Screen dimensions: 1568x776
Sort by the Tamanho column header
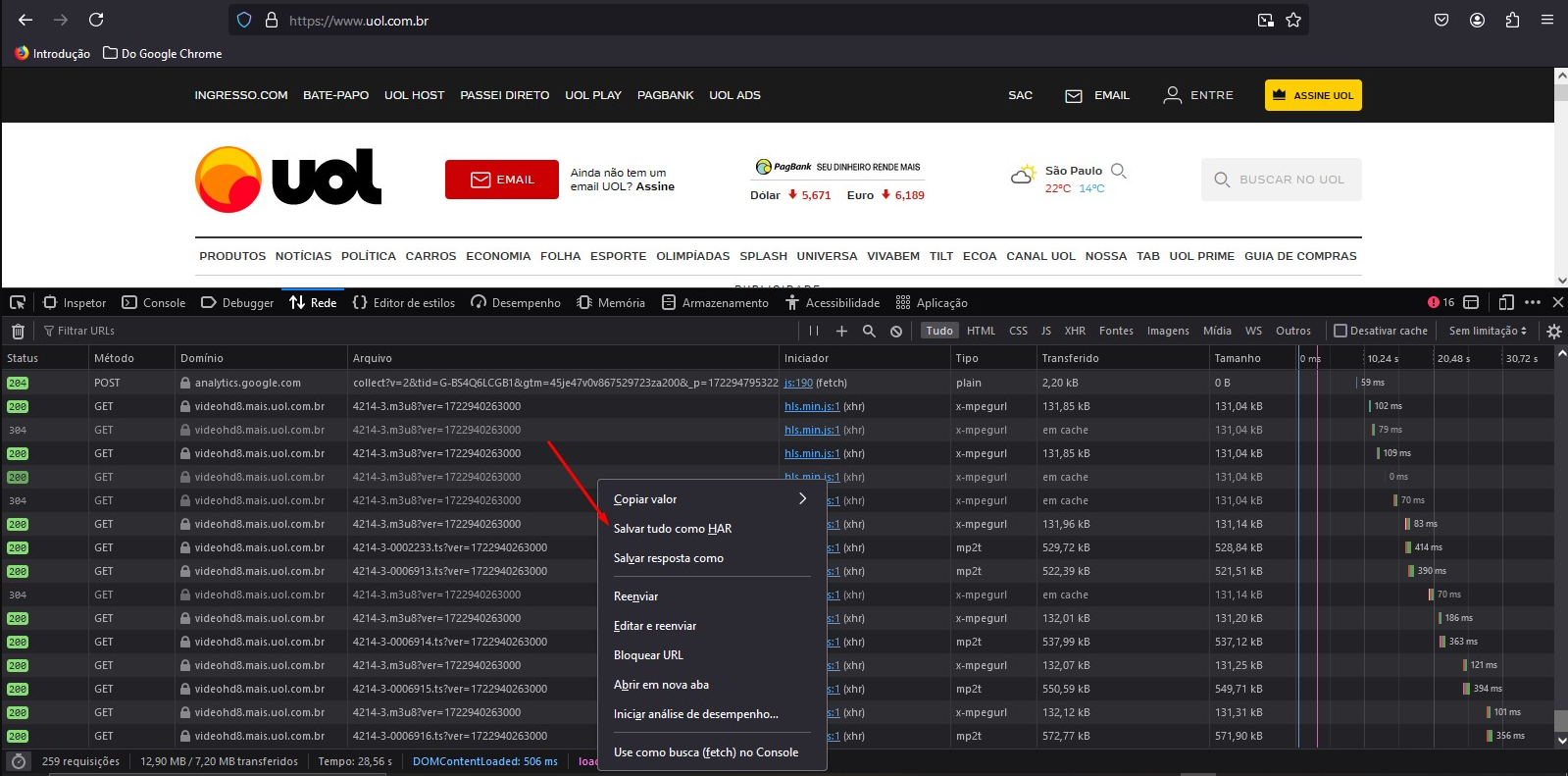1252,358
